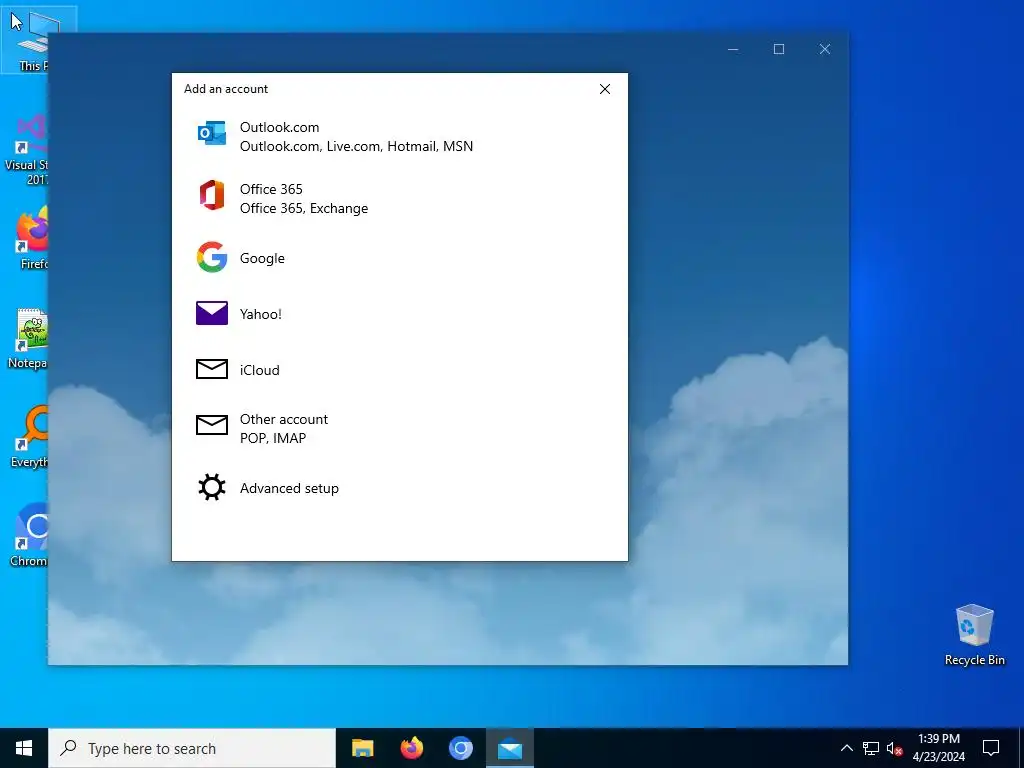This screenshot has height=768, width=1024.
Task: Click the muted volume tray icon
Action: click(894, 748)
